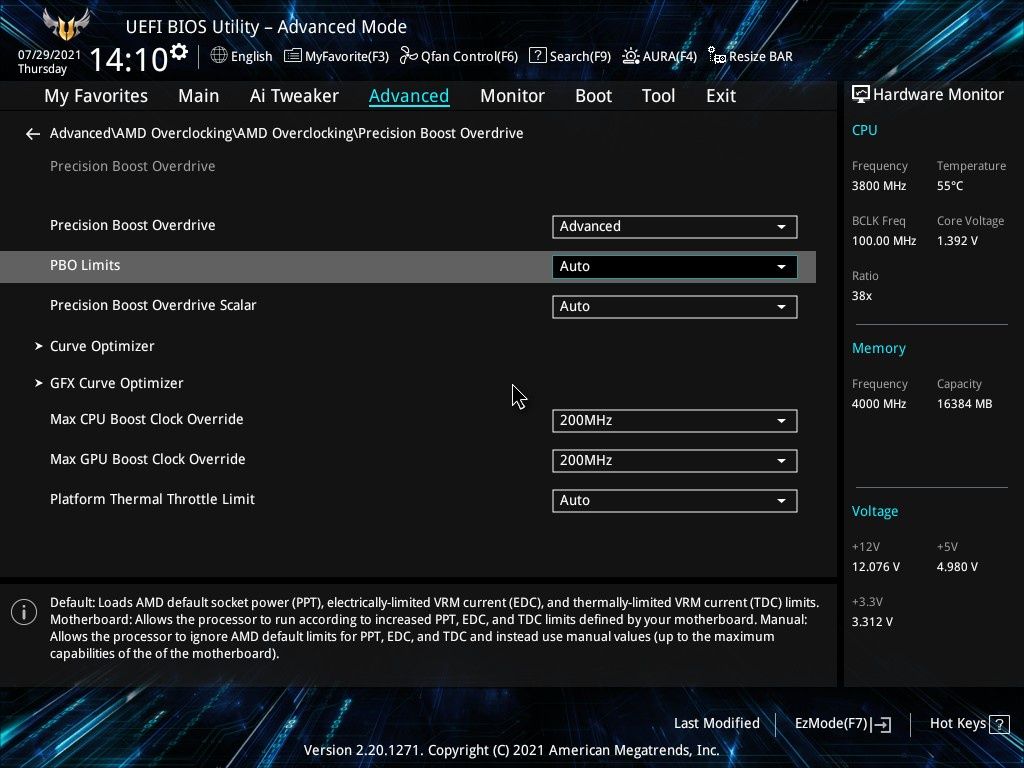This screenshot has height=768, width=1024.
Task: Click the back arrow in breadcrumb path
Action: point(33,134)
